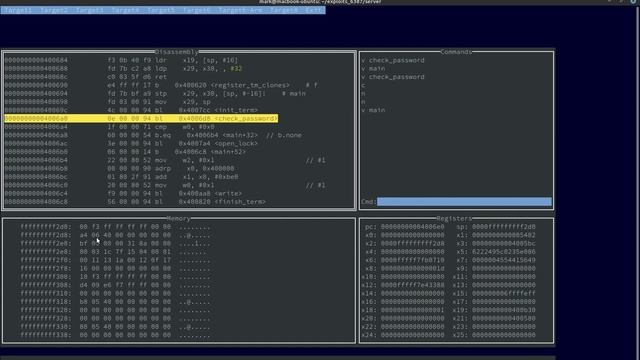
Task: Focus the Cmd input field
Action: click(464, 202)
